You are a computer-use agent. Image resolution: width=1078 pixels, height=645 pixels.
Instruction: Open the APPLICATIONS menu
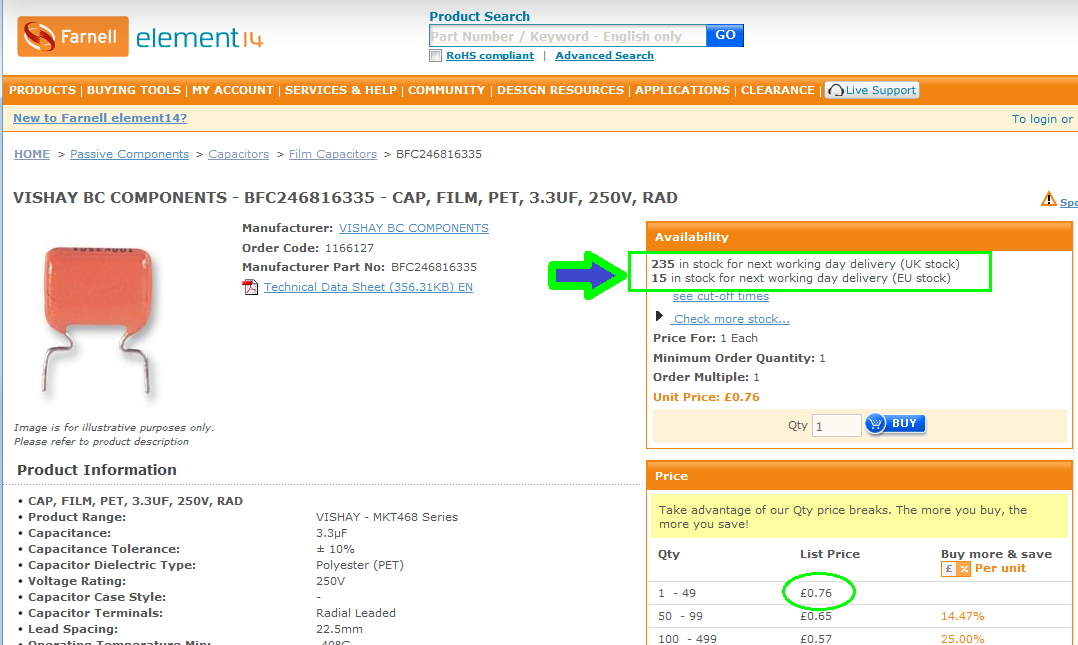coord(682,90)
